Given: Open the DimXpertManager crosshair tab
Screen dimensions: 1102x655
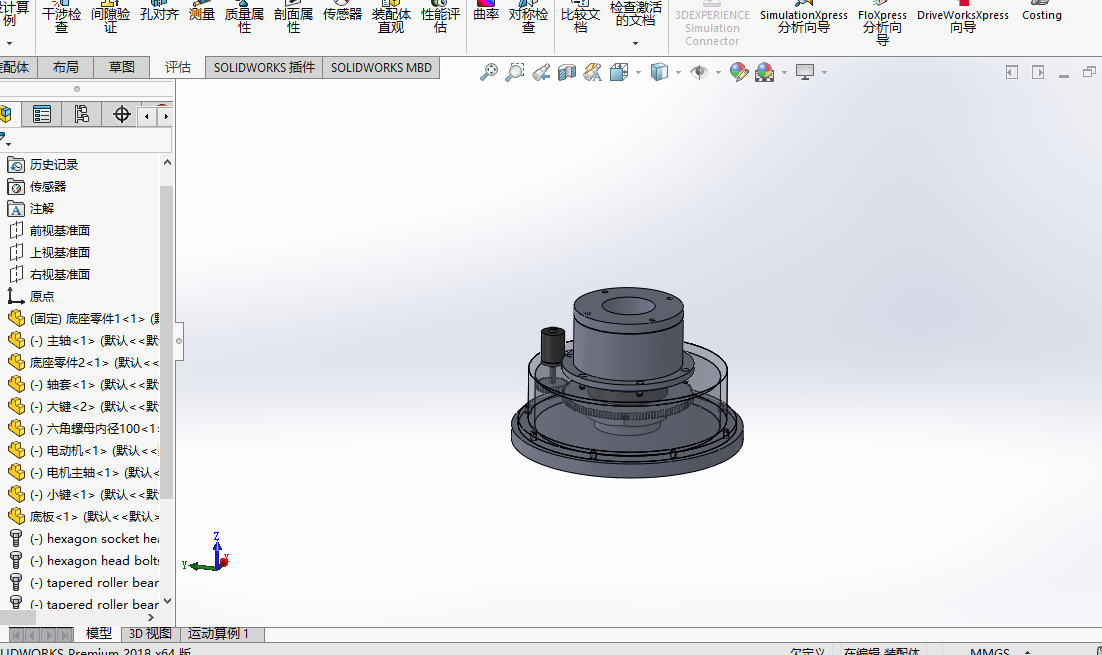Looking at the screenshot, I should (x=122, y=115).
